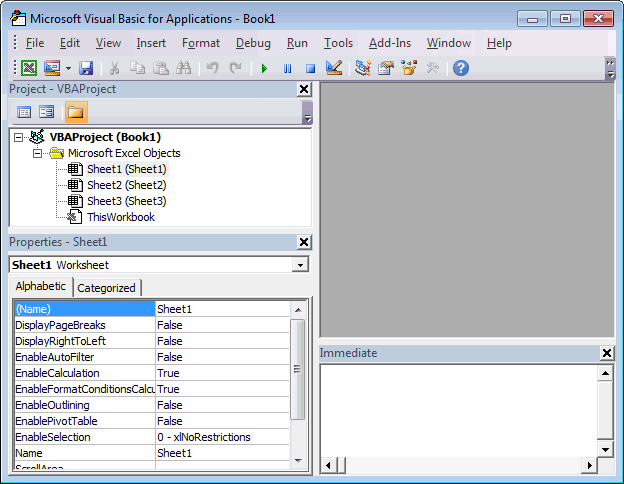Click properties list scroll up arrow

pos(298,310)
